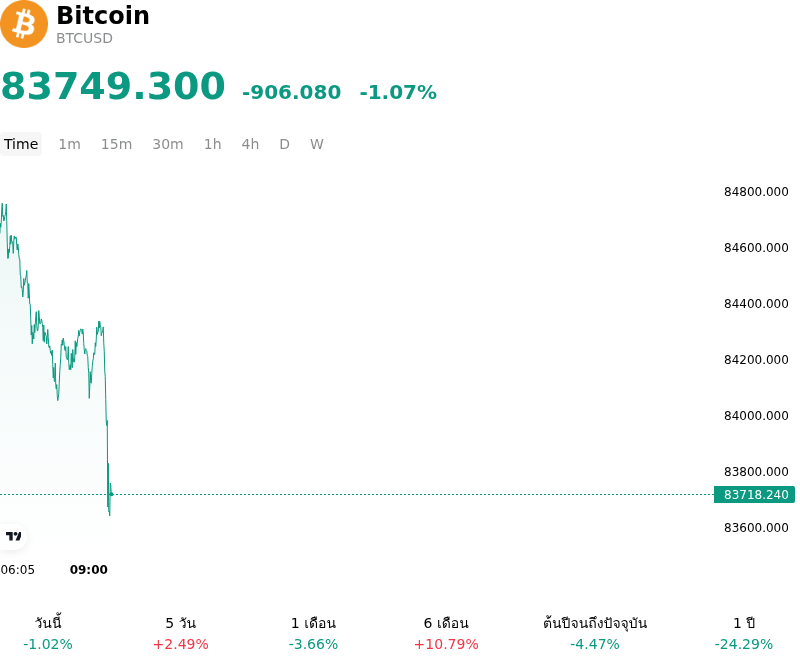This screenshot has height=664, width=800.
Task: Change chart to weekly W interval
Action: click(317, 144)
